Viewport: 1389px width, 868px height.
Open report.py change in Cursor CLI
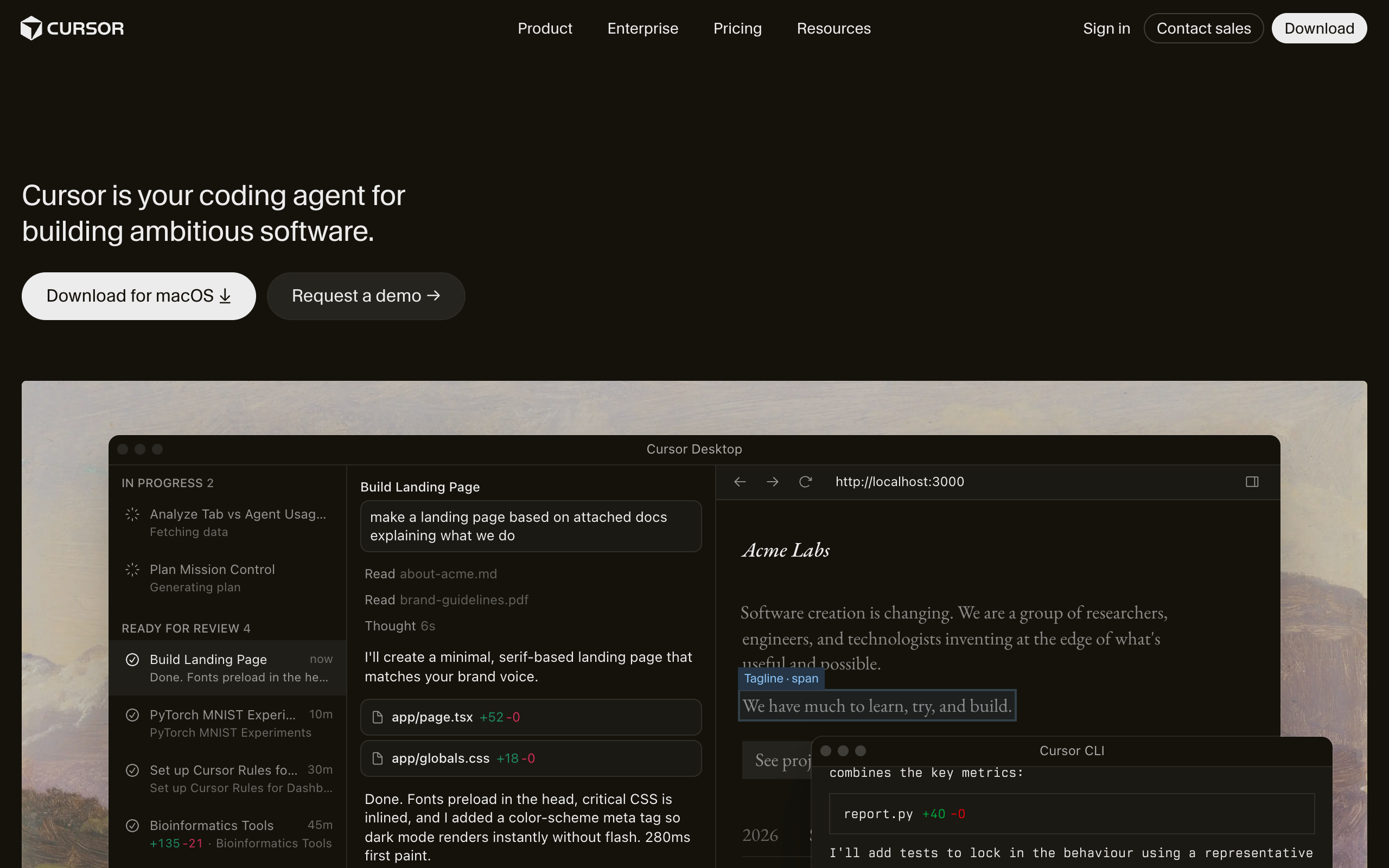point(1071,814)
